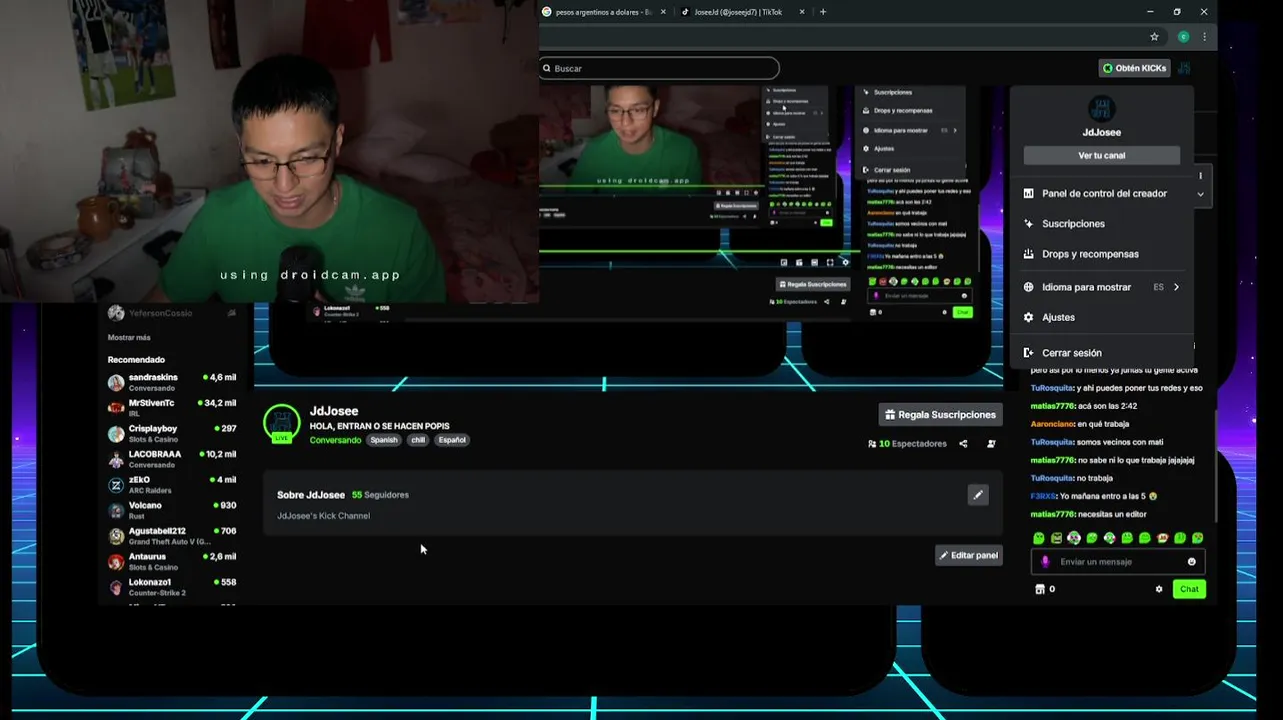This screenshot has height=720, width=1283.
Task: Open Volcano Rust channel
Action: (x=172, y=510)
